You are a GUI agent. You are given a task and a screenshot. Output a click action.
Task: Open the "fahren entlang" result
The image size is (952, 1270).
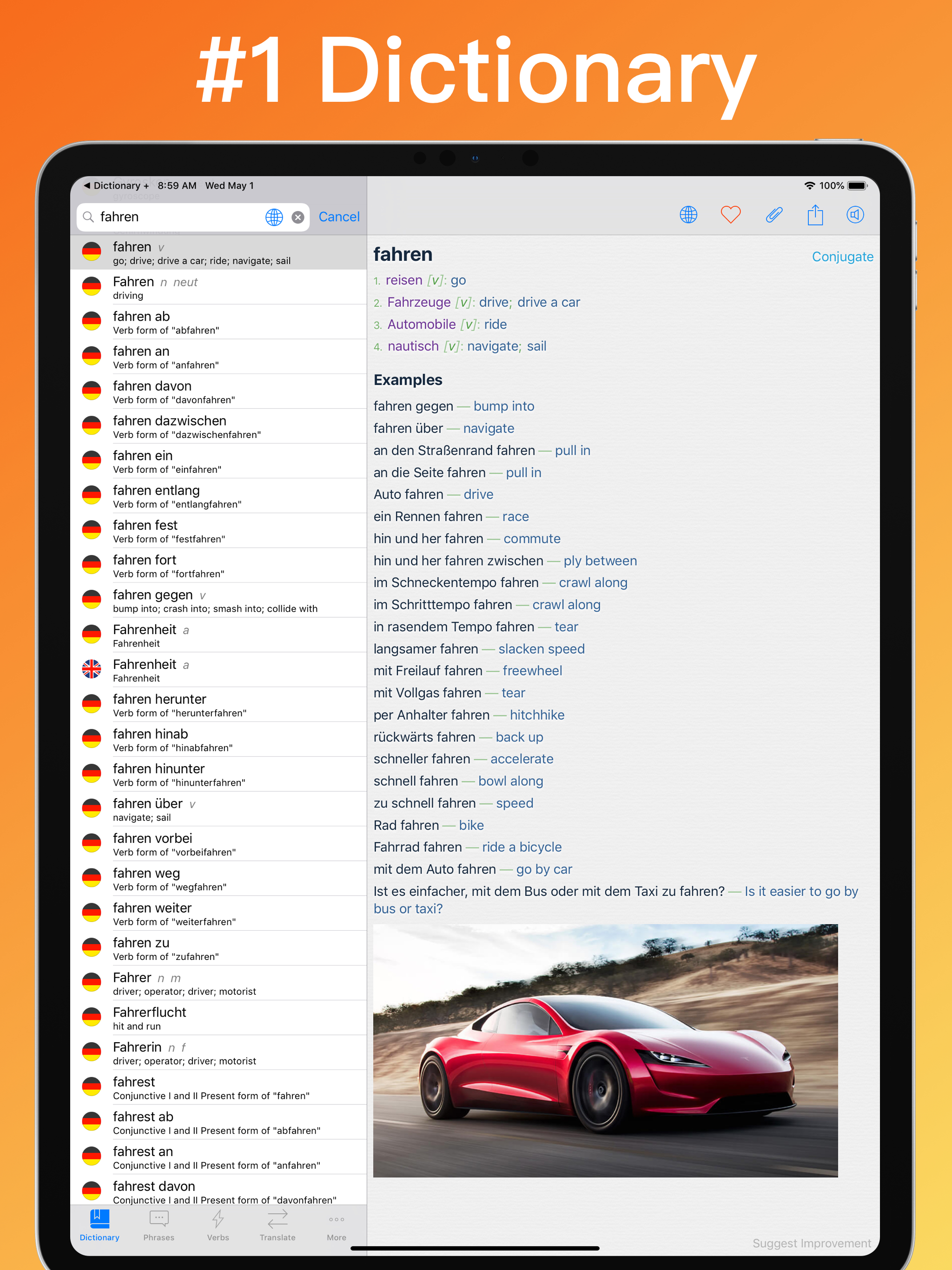pyautogui.click(x=218, y=496)
